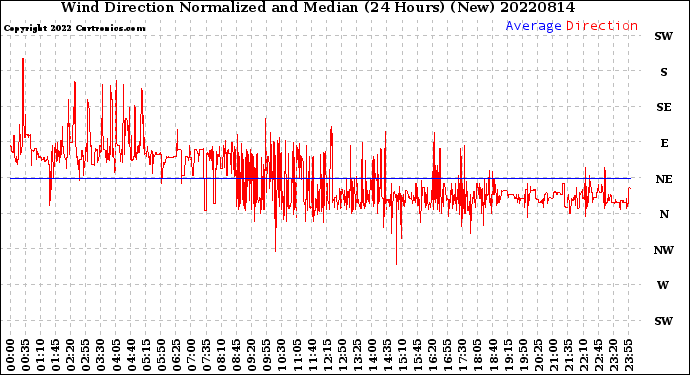Click the 'NE' axis label

tap(664, 179)
